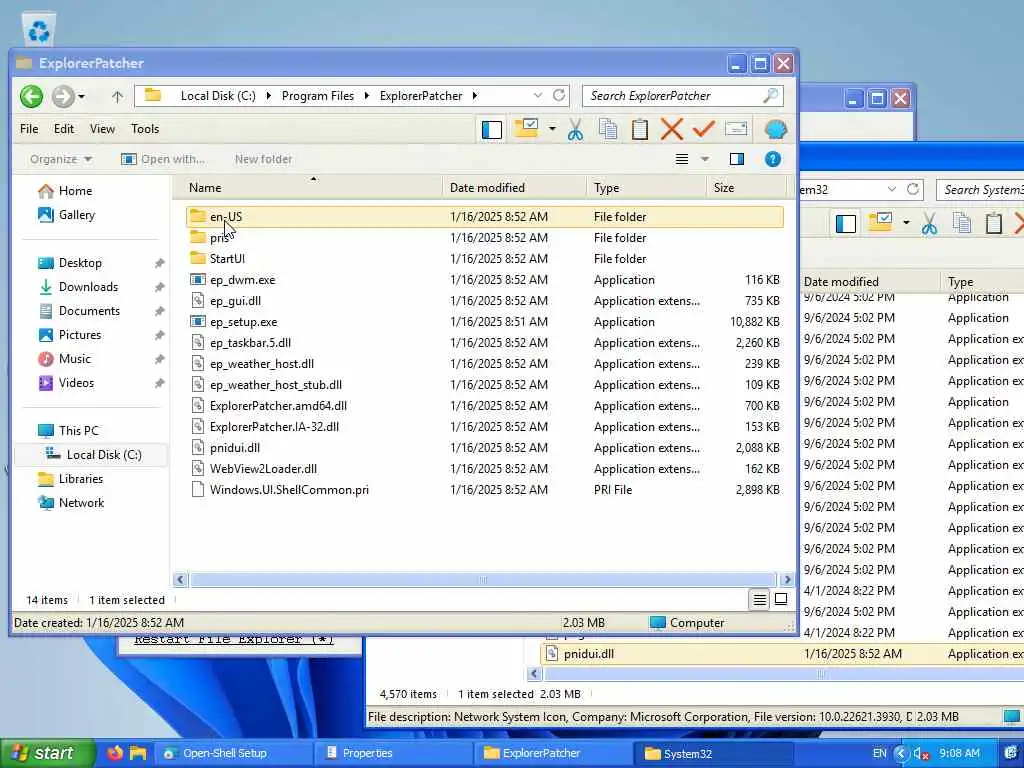Open File Explorer icon in quick launch
The width and height of the screenshot is (1024, 768).
(x=138, y=753)
